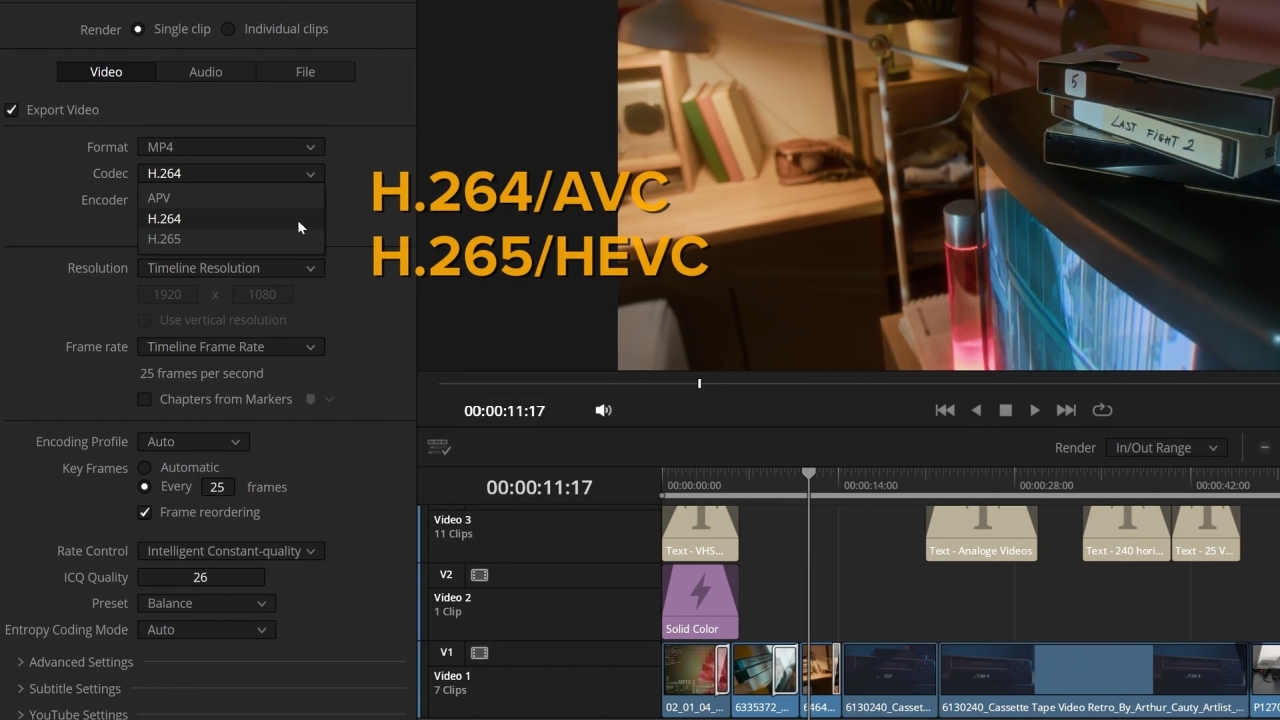
Task: Choose H.265 codec from list
Action: (x=231, y=239)
